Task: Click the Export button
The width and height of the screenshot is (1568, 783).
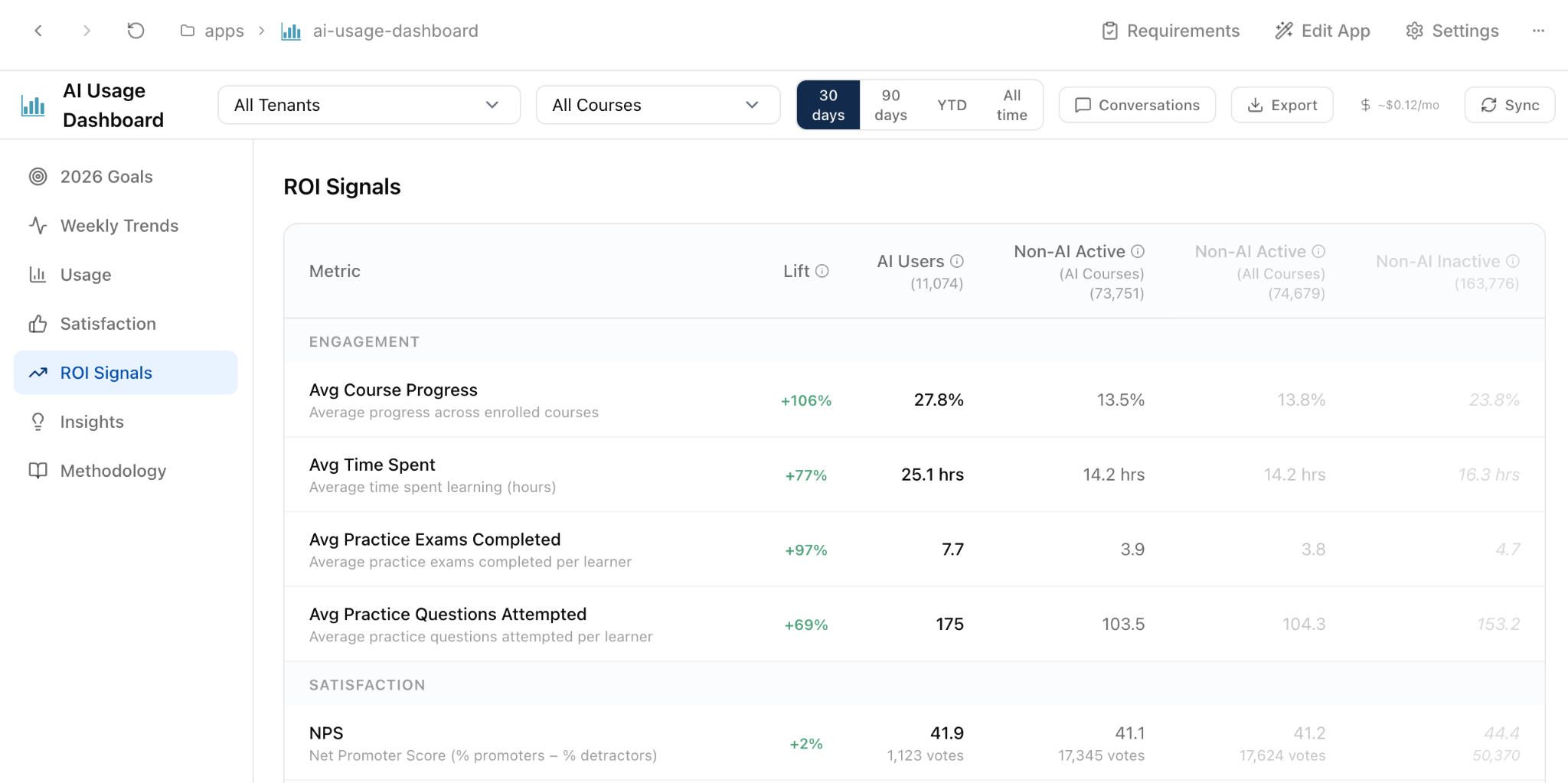Action: pos(1282,105)
